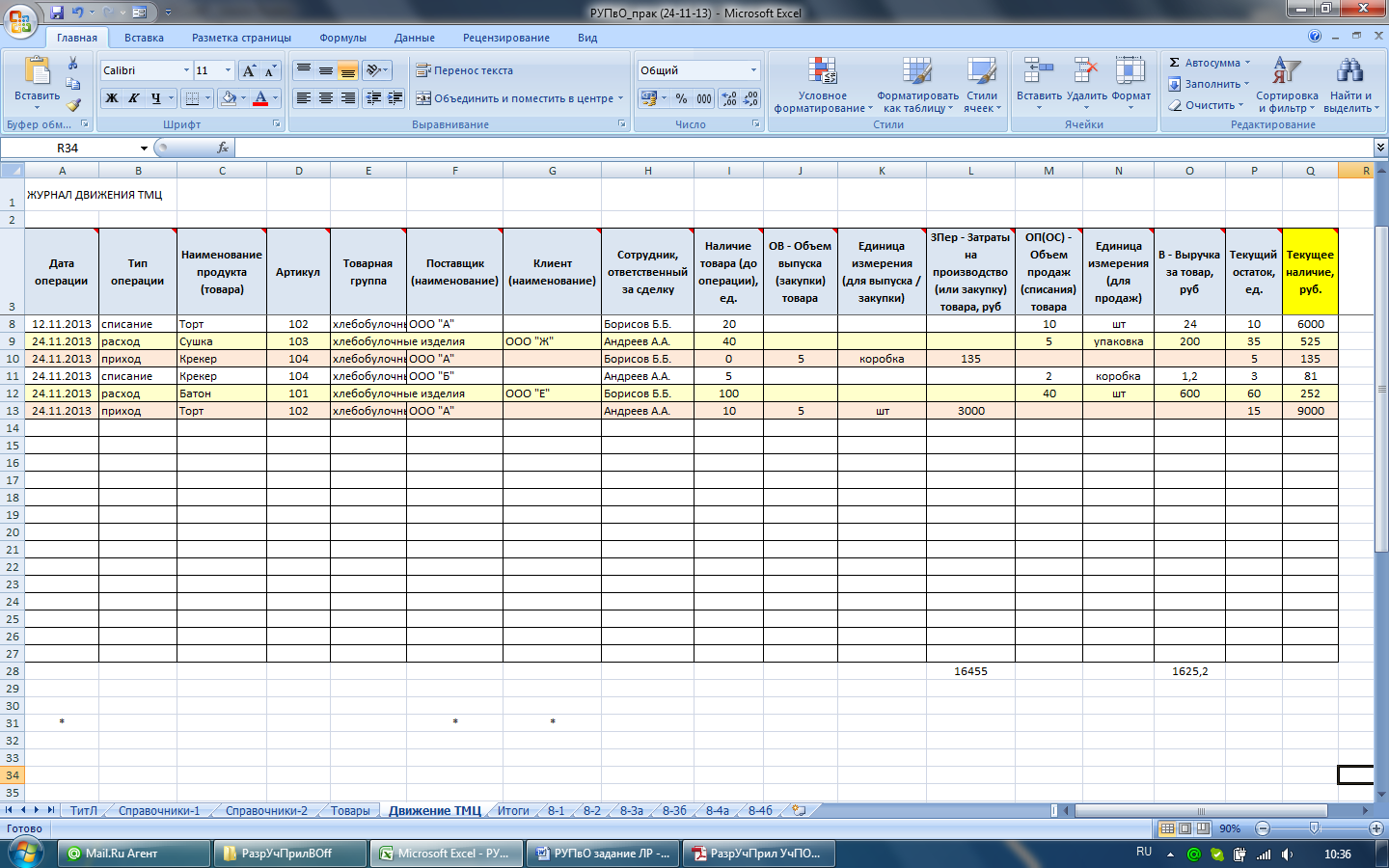Toggle align text left
This screenshot has height=868, width=1389.
304,98
